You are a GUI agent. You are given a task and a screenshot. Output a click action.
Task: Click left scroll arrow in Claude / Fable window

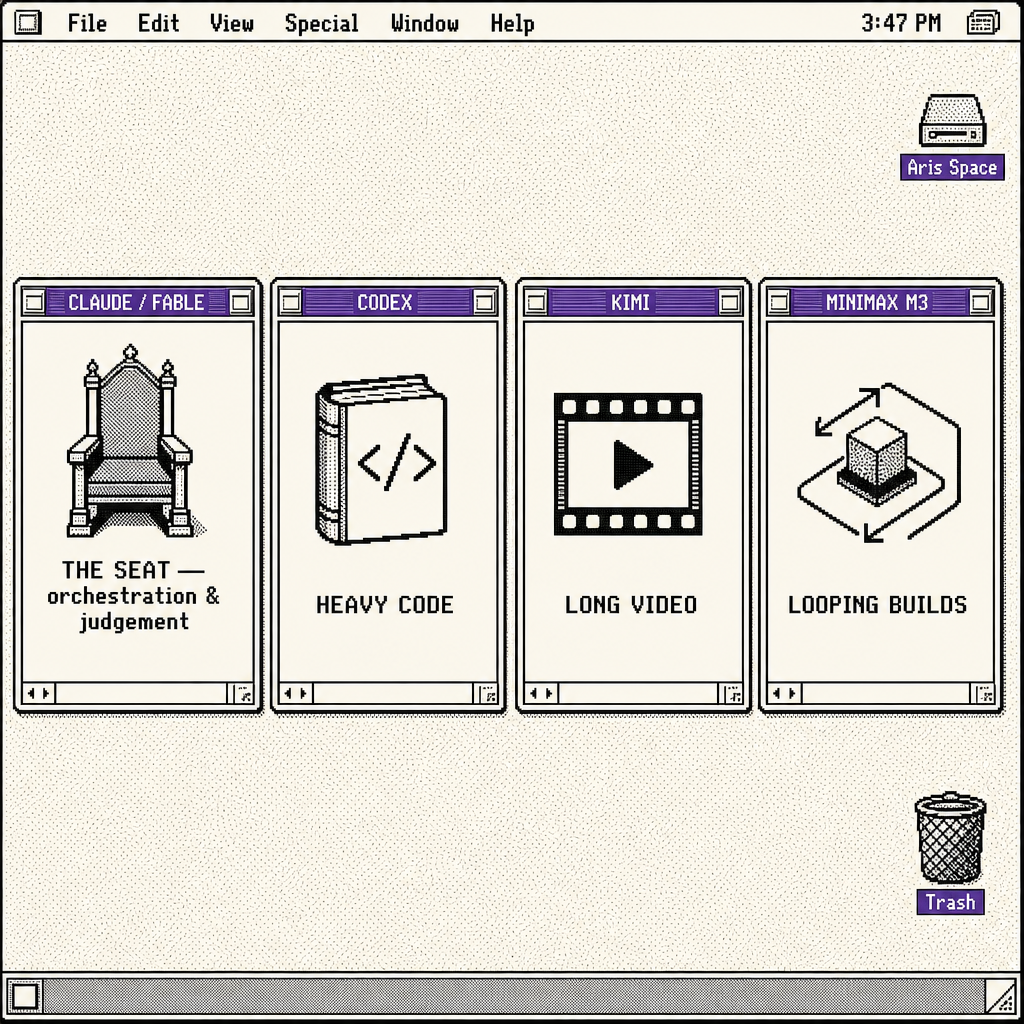pyautogui.click(x=31, y=694)
